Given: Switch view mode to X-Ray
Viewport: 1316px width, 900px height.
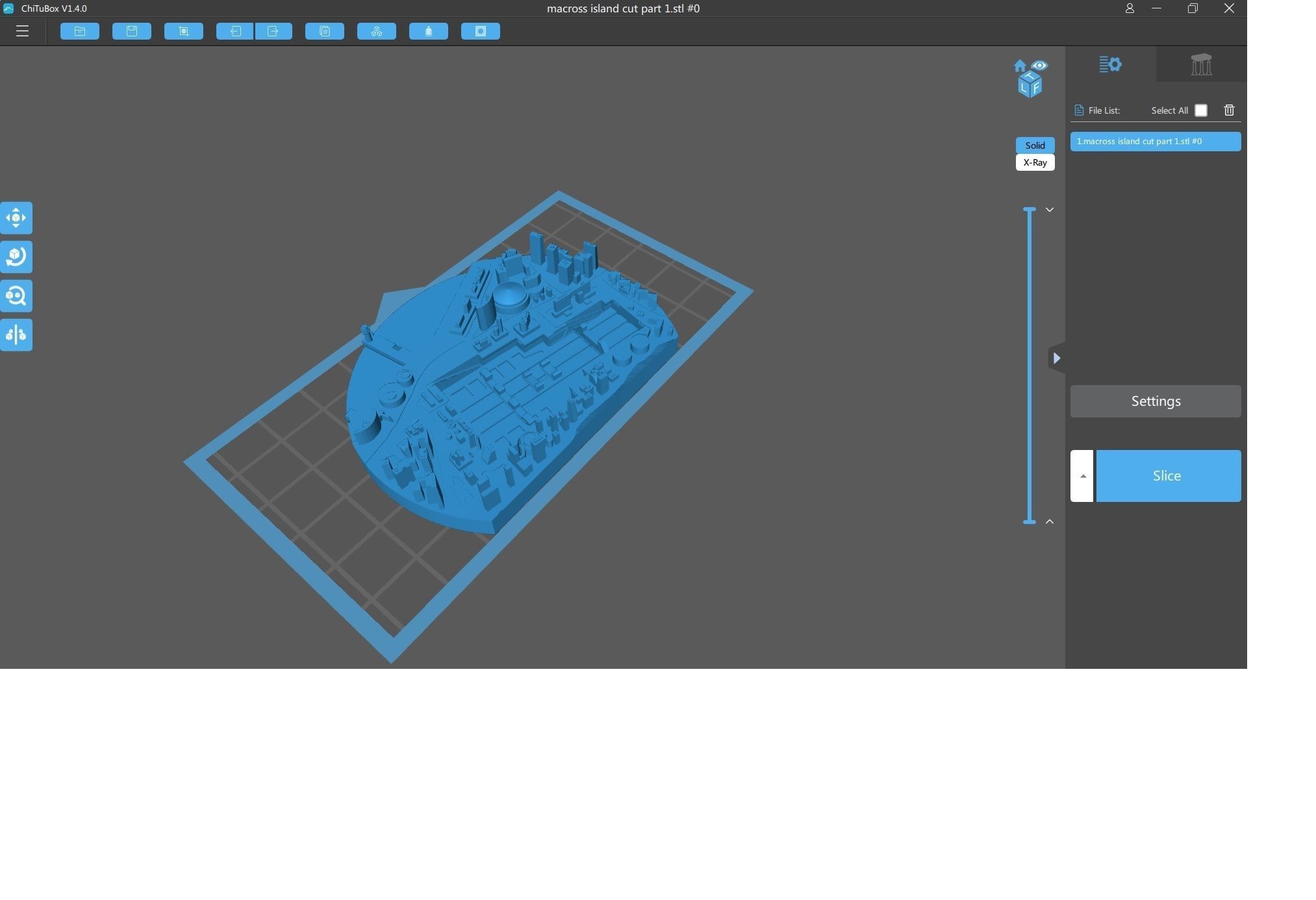Looking at the screenshot, I should pyautogui.click(x=1035, y=163).
